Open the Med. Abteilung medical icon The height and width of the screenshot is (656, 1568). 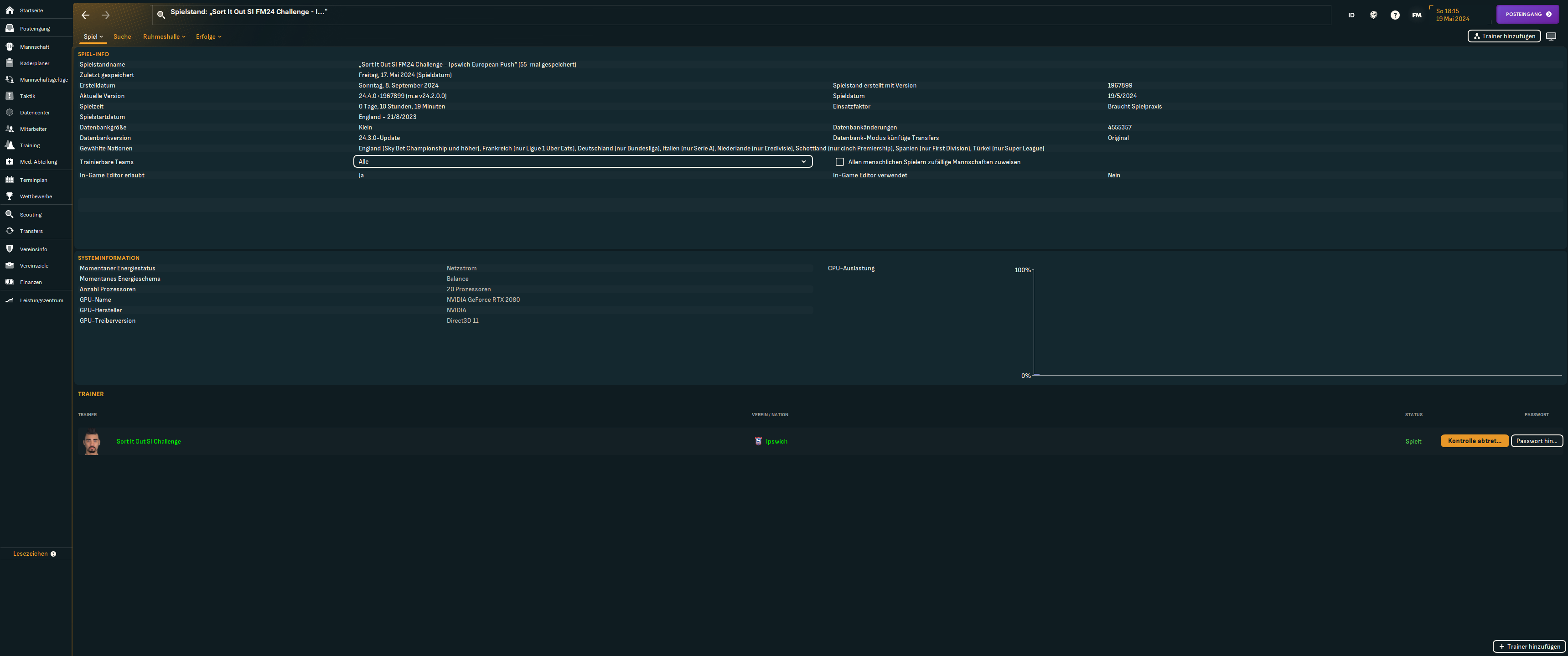(9, 162)
